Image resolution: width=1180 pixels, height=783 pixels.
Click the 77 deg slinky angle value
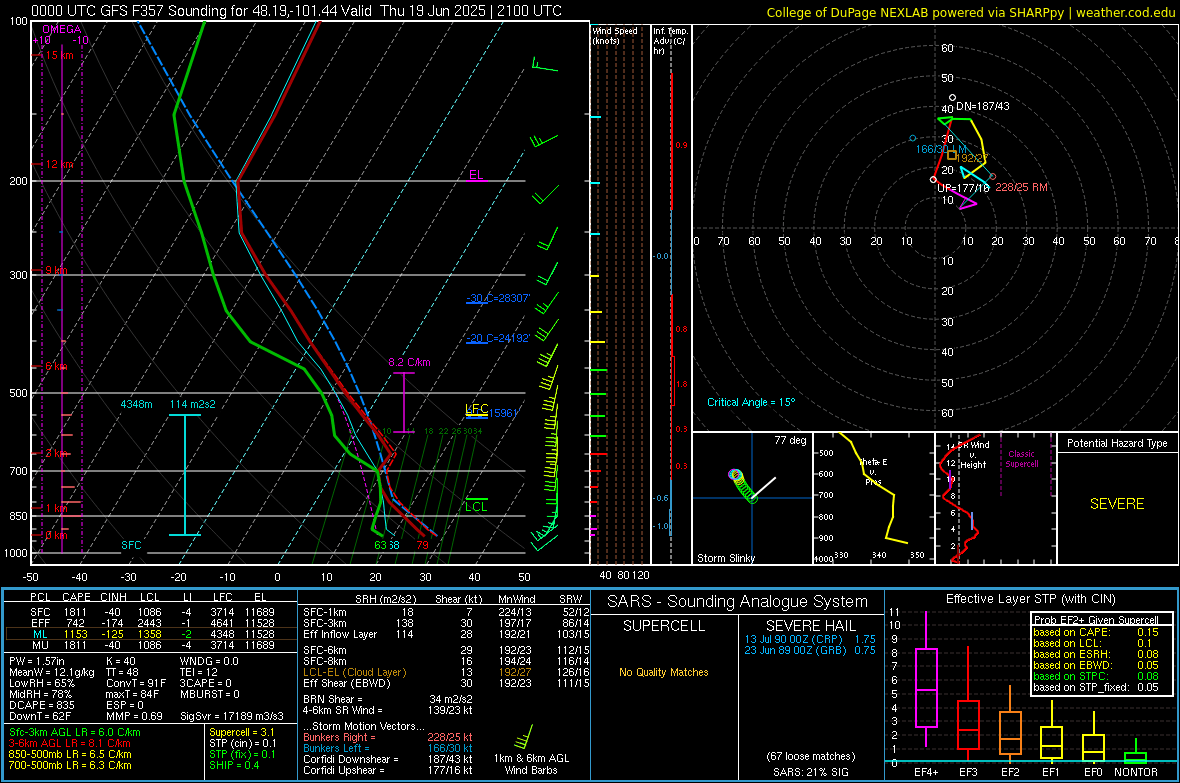(790, 440)
